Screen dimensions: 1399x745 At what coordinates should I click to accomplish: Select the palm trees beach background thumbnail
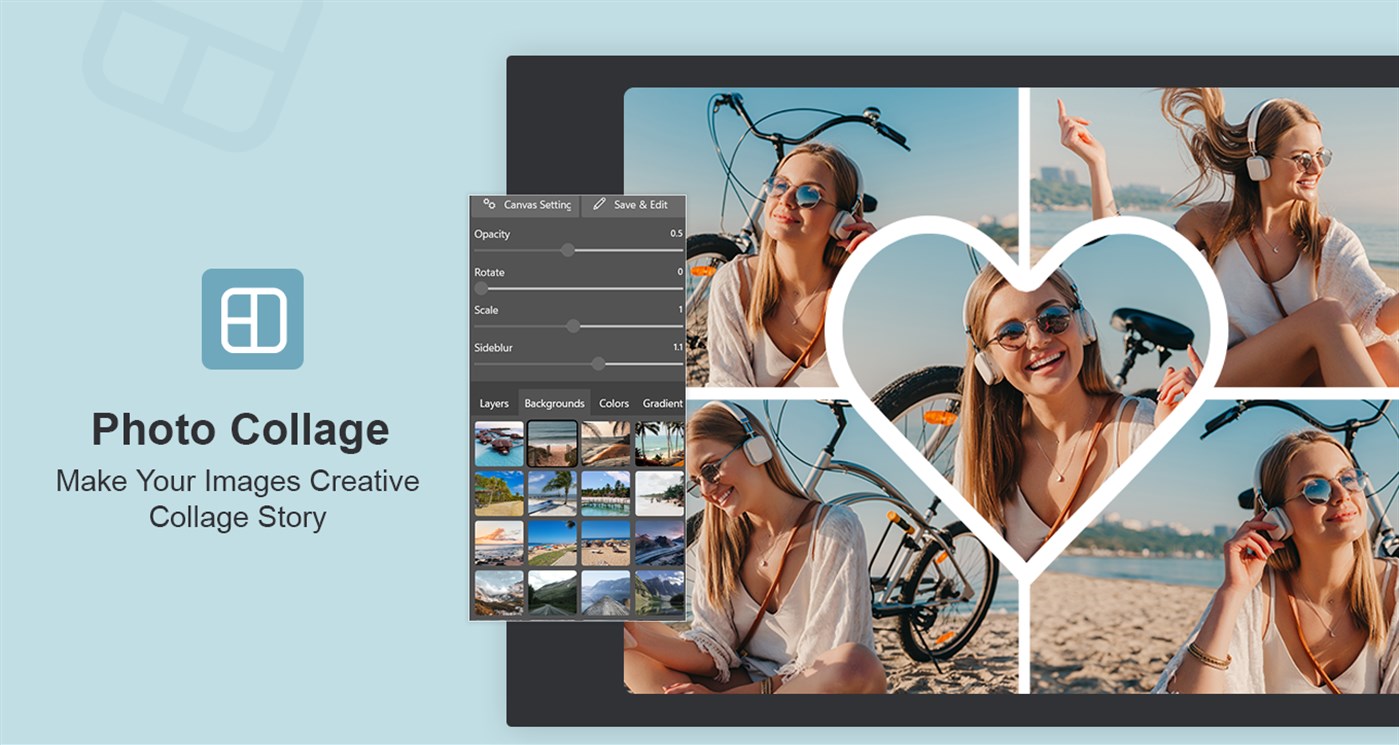click(x=660, y=441)
